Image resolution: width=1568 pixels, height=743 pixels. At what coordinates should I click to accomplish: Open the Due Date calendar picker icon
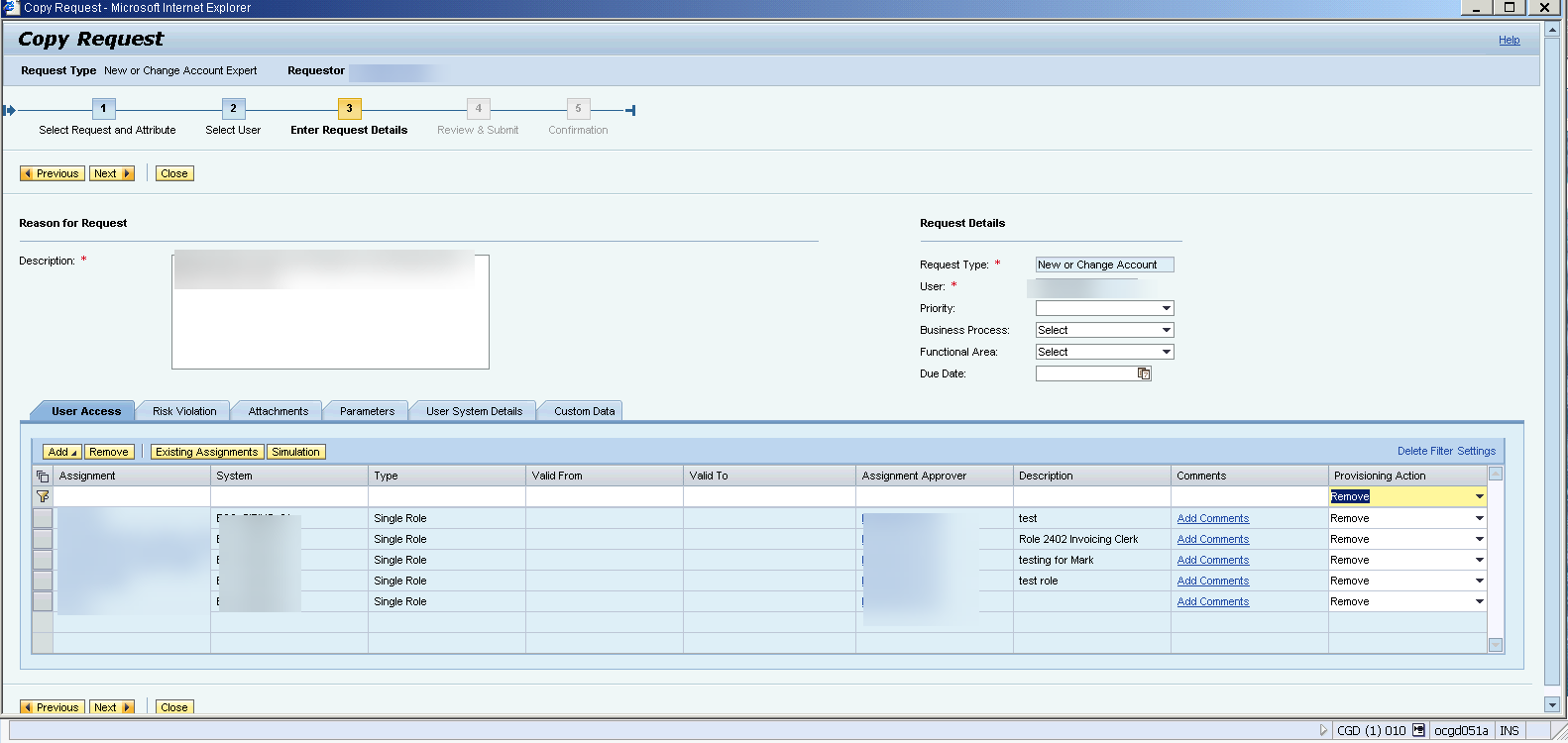1144,373
